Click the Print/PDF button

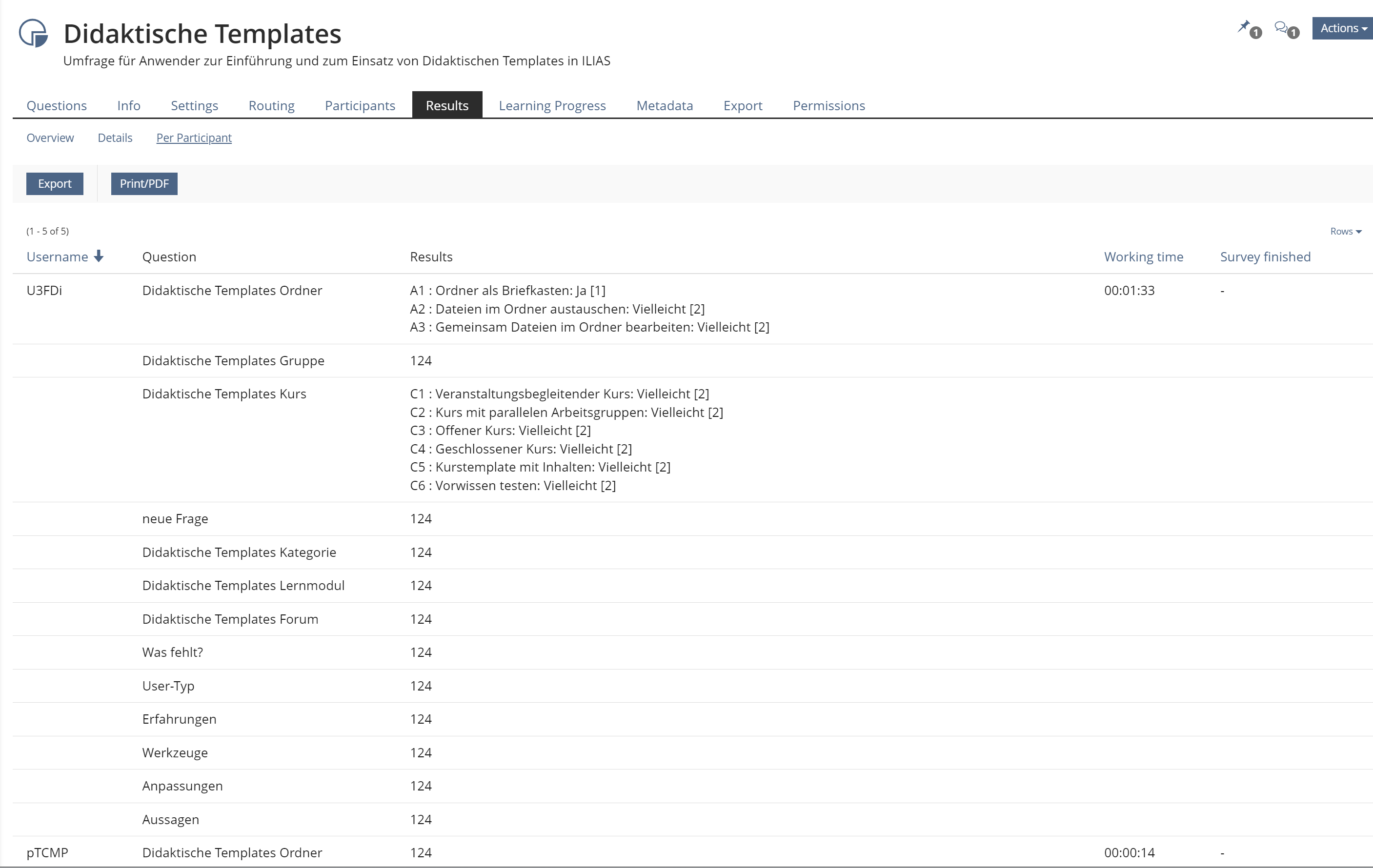pyautogui.click(x=144, y=183)
